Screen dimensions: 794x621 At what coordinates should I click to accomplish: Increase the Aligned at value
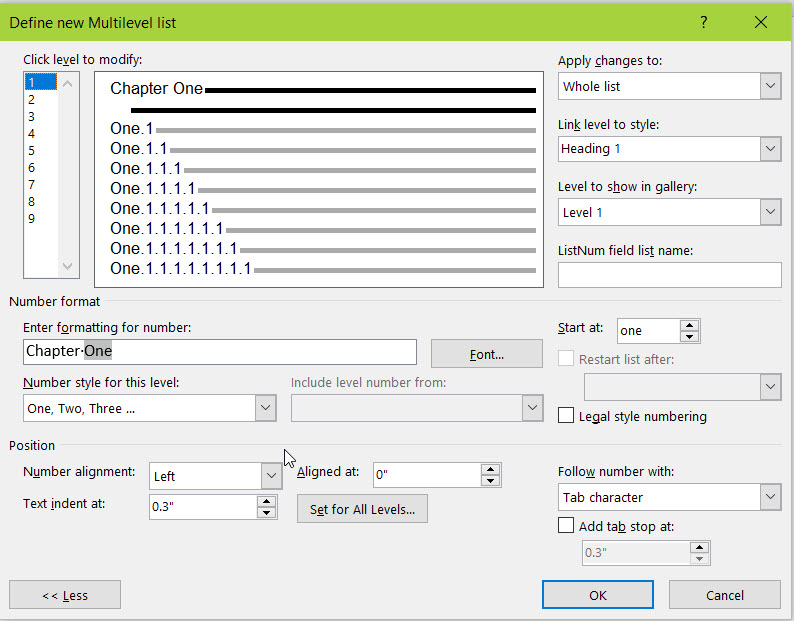click(x=490, y=469)
